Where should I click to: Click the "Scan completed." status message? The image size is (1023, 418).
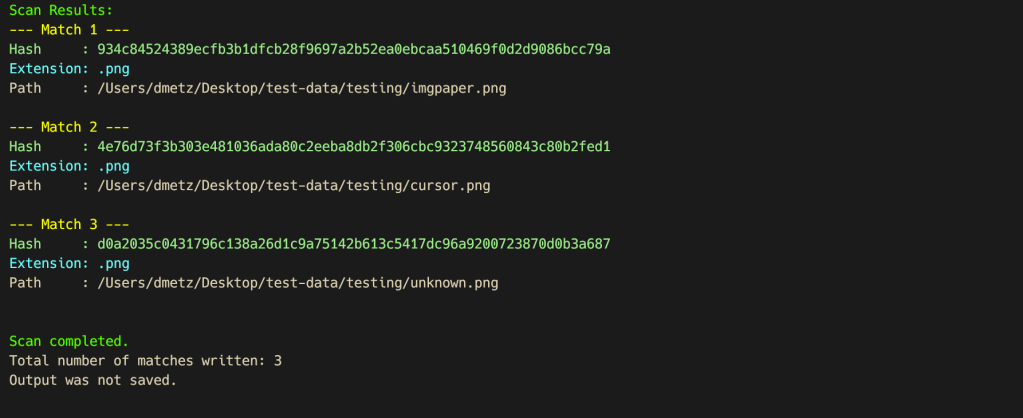tap(68, 341)
